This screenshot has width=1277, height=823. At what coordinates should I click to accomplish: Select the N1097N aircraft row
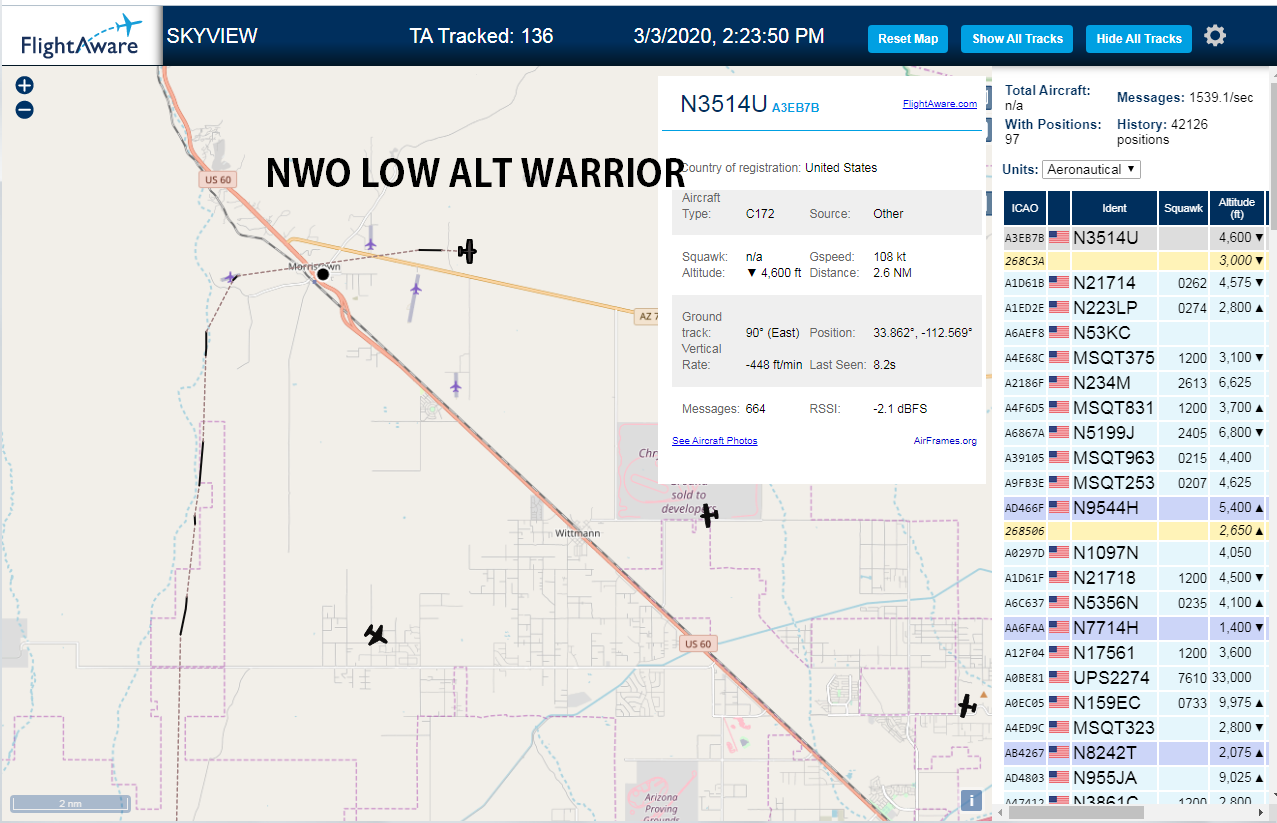(x=1135, y=553)
